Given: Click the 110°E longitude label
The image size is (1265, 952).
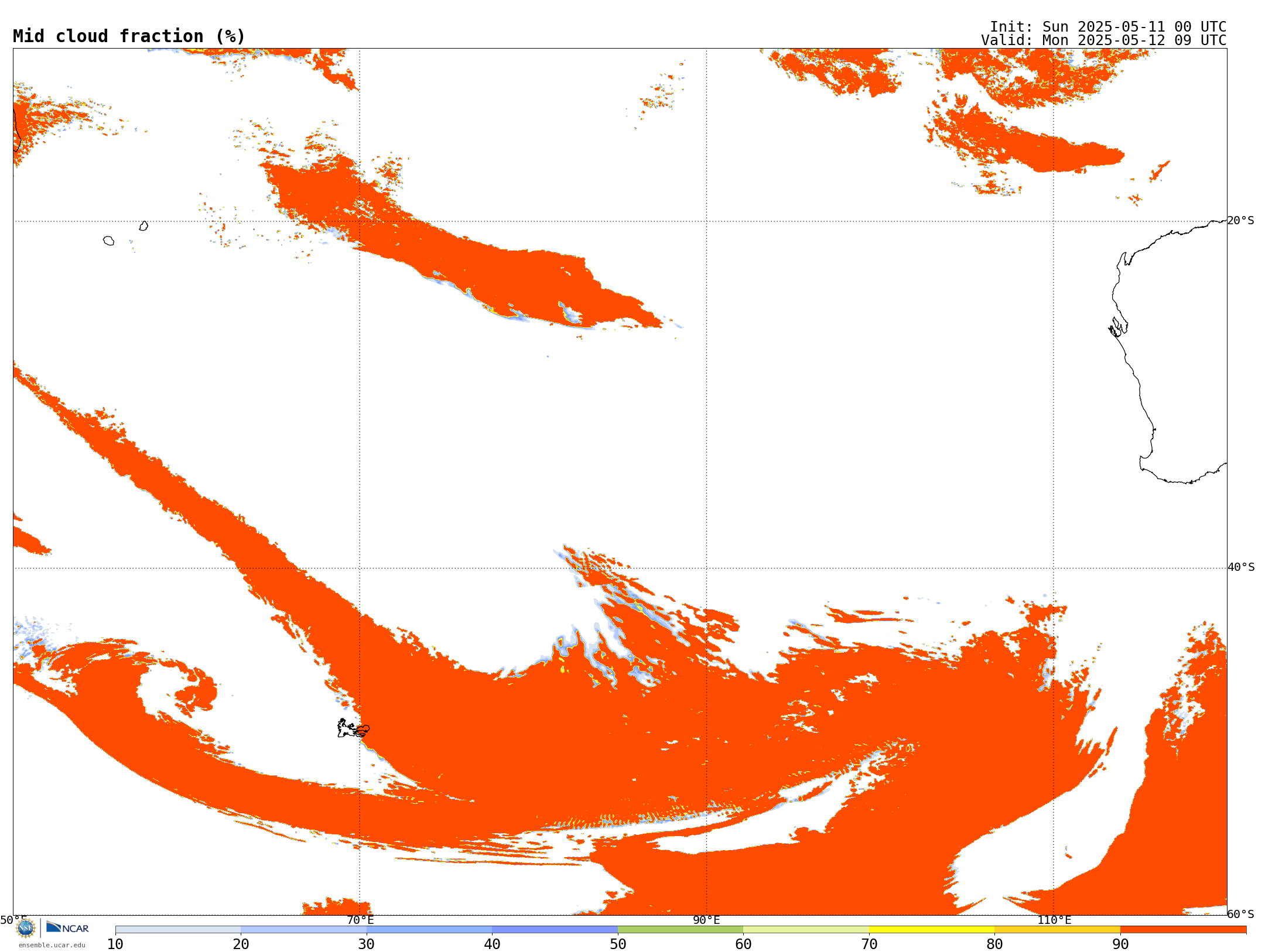Looking at the screenshot, I should click(1054, 920).
